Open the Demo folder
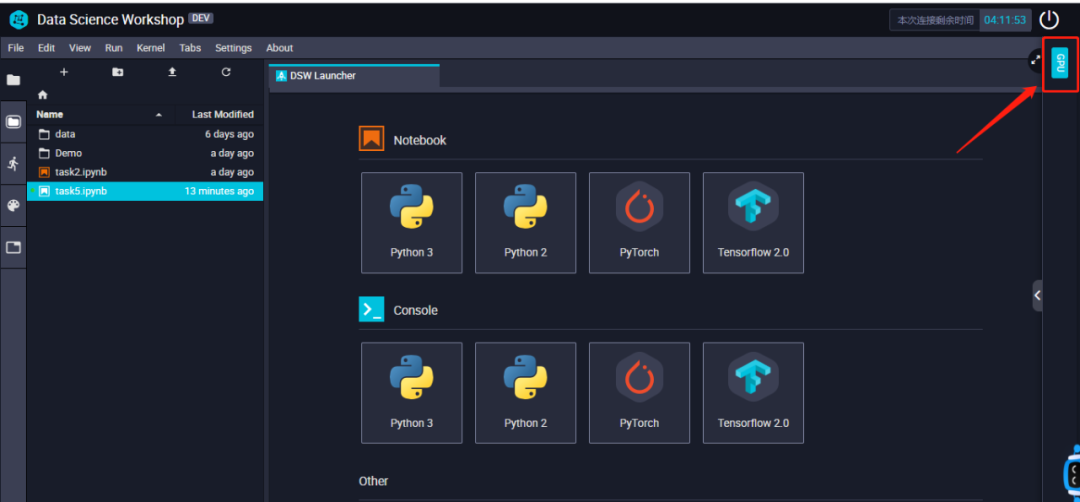Viewport: 1080px width, 502px height. (145, 153)
